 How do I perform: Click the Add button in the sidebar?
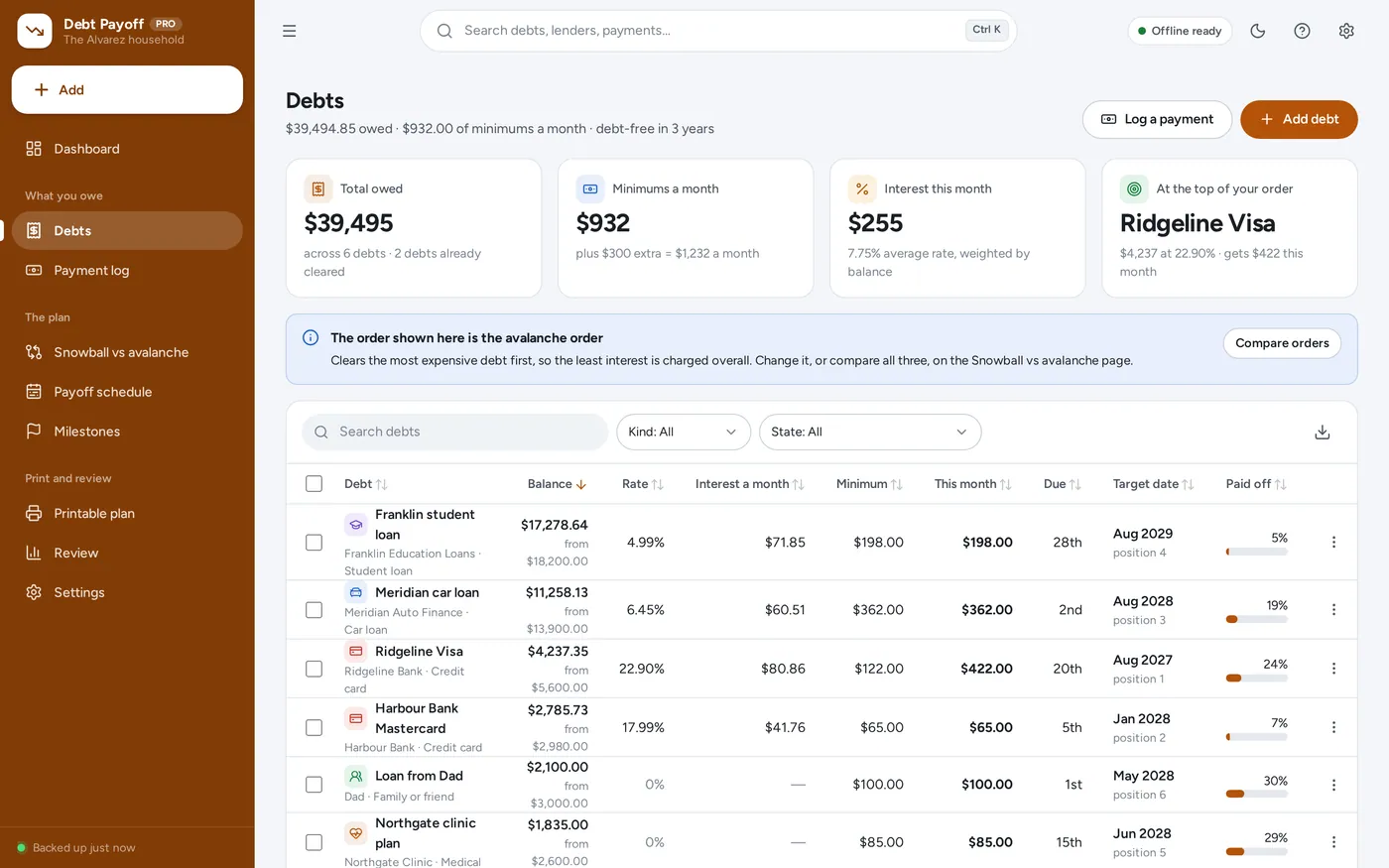127,89
